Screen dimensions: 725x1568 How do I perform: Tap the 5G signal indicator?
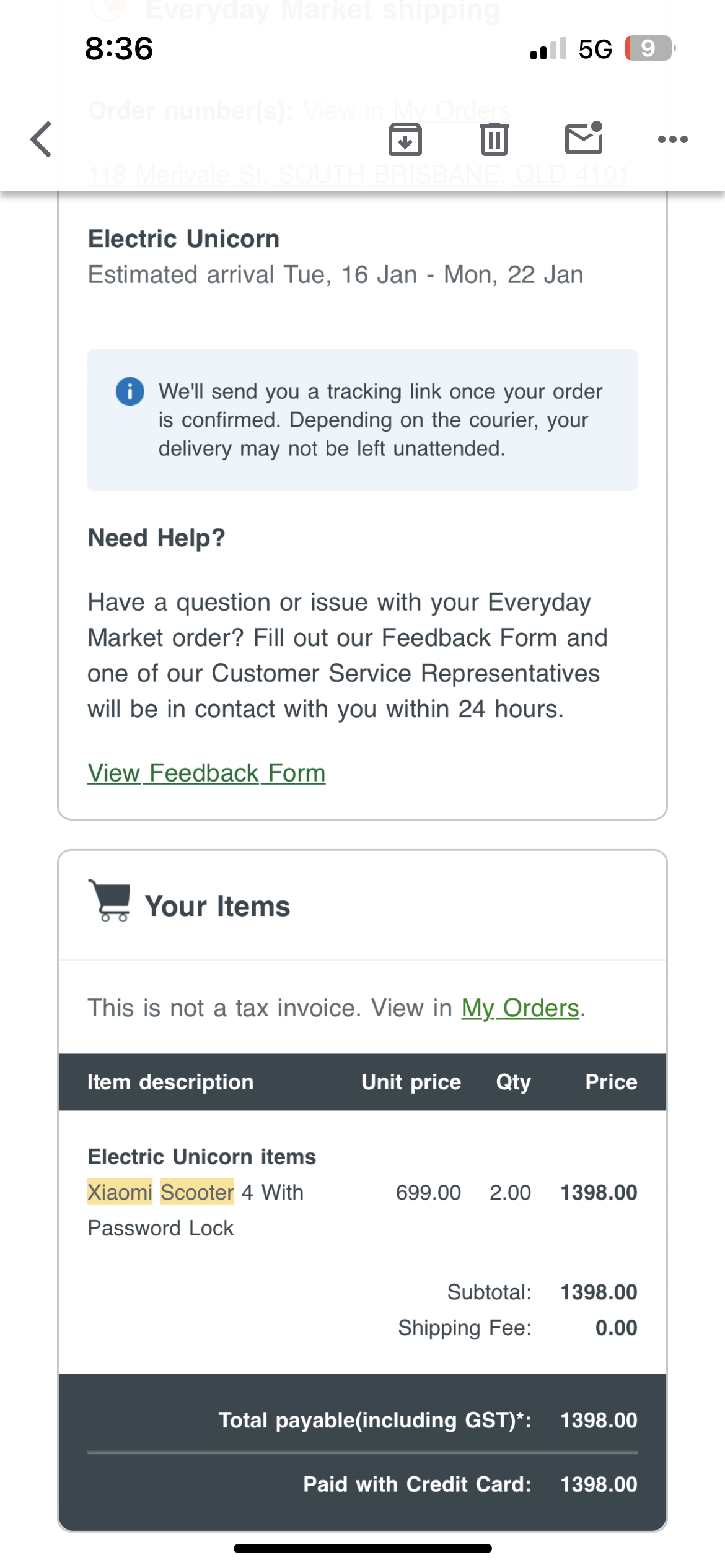point(595,49)
